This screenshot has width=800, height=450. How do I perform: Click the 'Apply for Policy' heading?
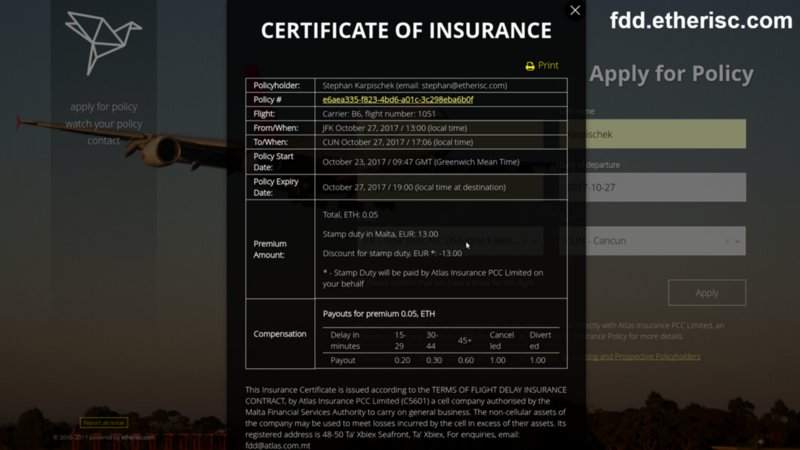click(x=671, y=73)
